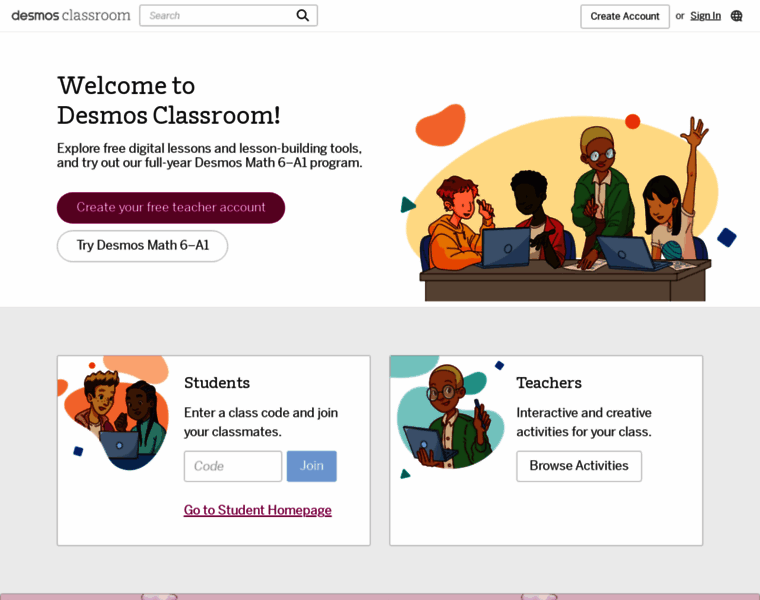Focus the class Code input field
The width and height of the screenshot is (760, 600).
coord(233,466)
